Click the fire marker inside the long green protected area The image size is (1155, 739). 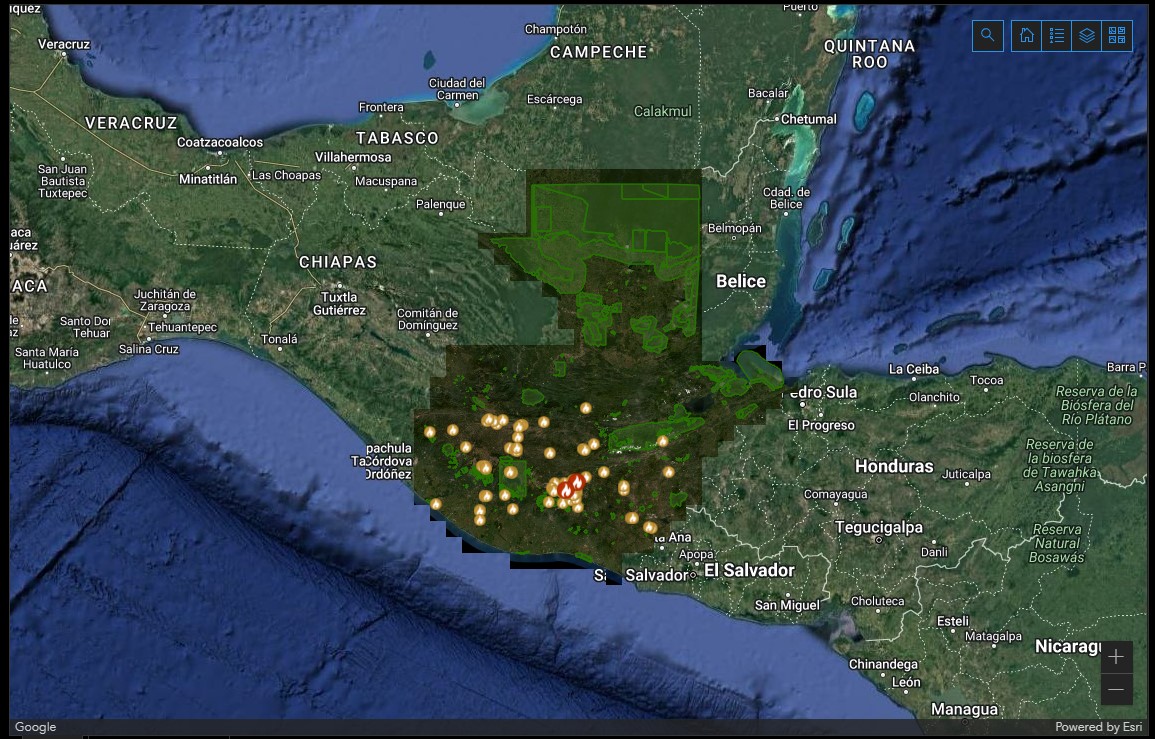662,440
